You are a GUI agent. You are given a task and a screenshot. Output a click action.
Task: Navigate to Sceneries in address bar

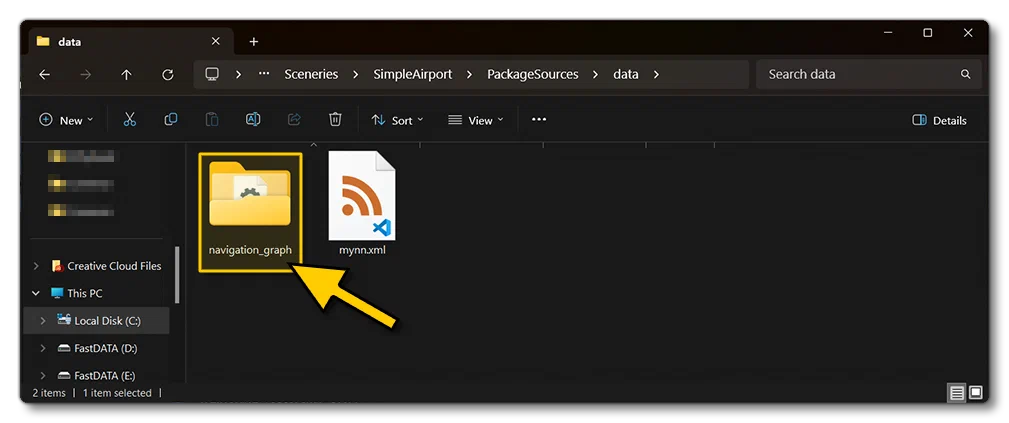(311, 75)
